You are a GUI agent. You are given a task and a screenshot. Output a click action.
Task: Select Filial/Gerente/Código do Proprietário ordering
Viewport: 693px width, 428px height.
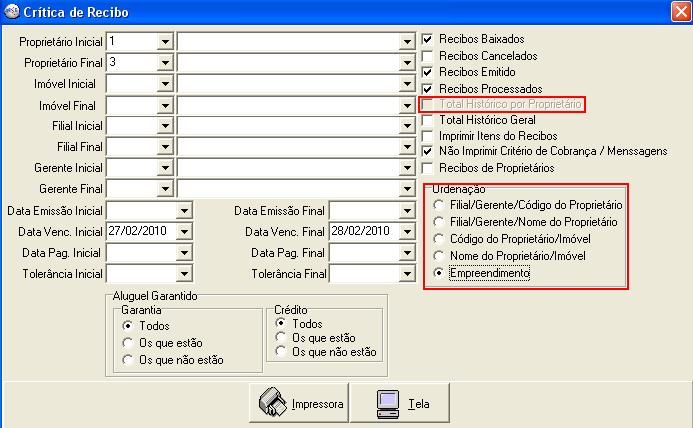[440, 205]
